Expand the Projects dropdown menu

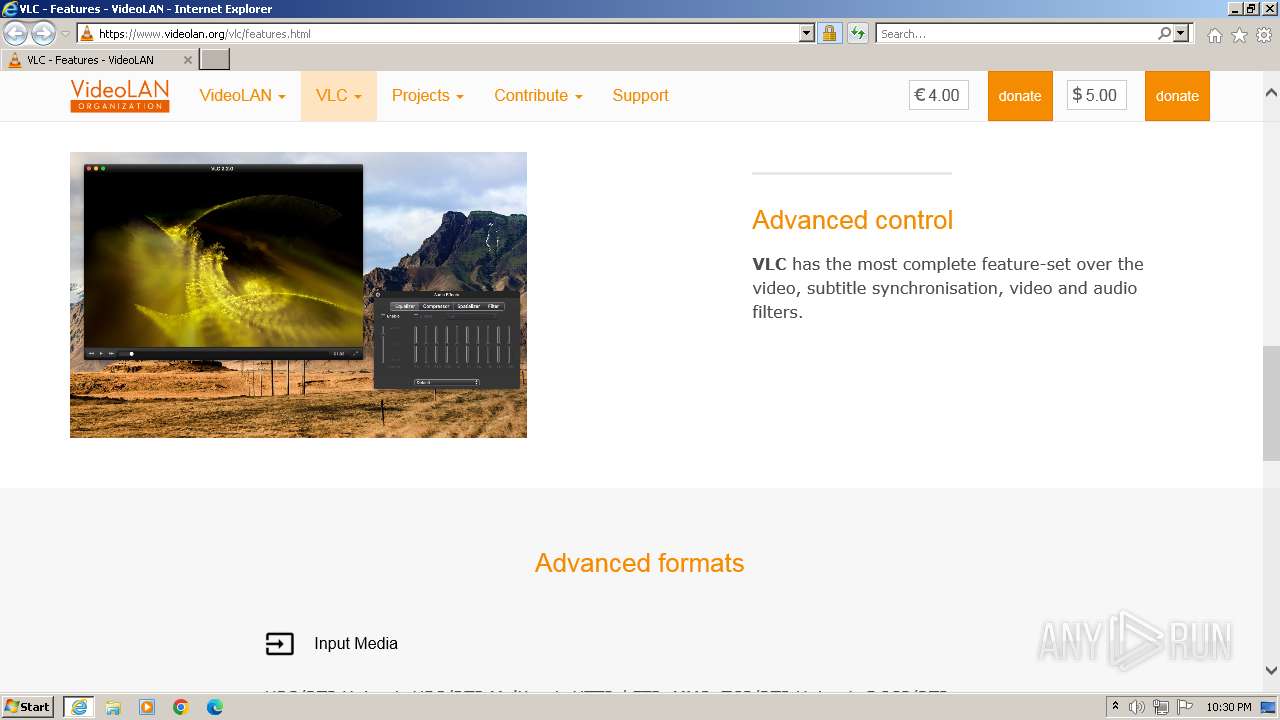tap(428, 96)
